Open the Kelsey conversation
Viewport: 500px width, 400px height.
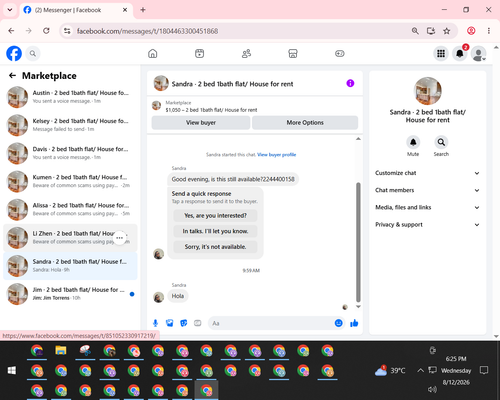[70, 125]
